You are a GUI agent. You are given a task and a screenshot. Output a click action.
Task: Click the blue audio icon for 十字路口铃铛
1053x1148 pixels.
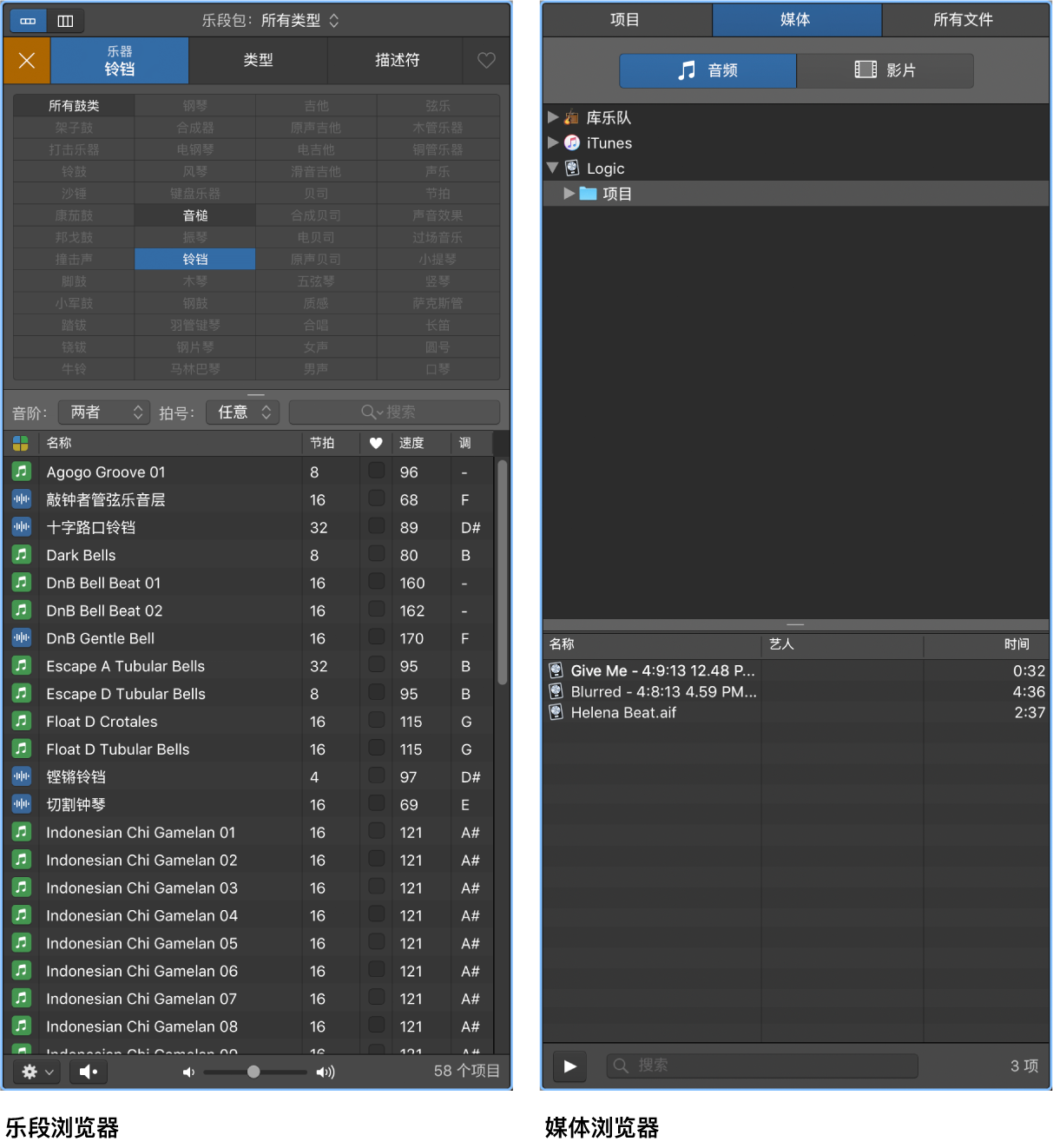[x=22, y=527]
